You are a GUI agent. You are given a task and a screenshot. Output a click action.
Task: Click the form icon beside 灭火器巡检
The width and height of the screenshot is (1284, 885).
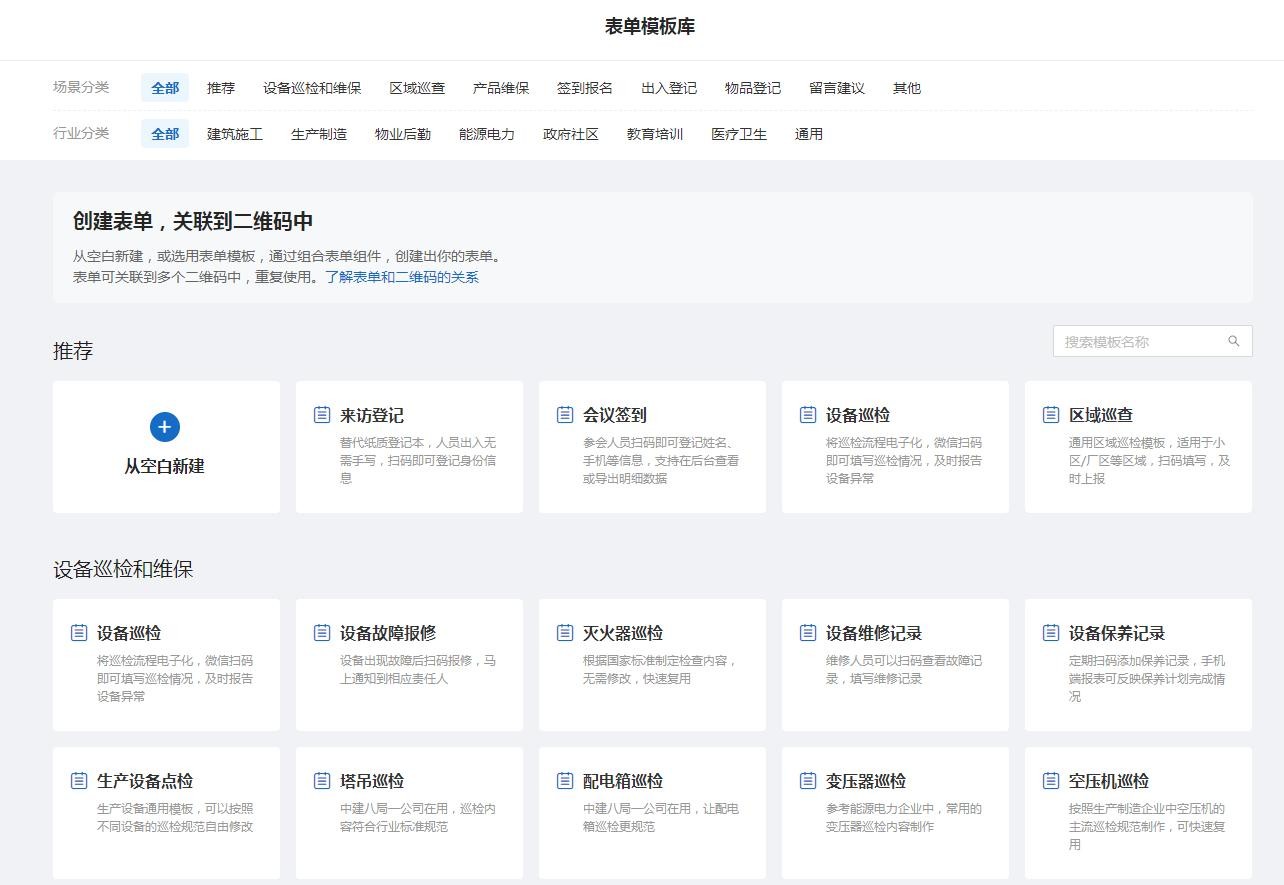pos(565,633)
